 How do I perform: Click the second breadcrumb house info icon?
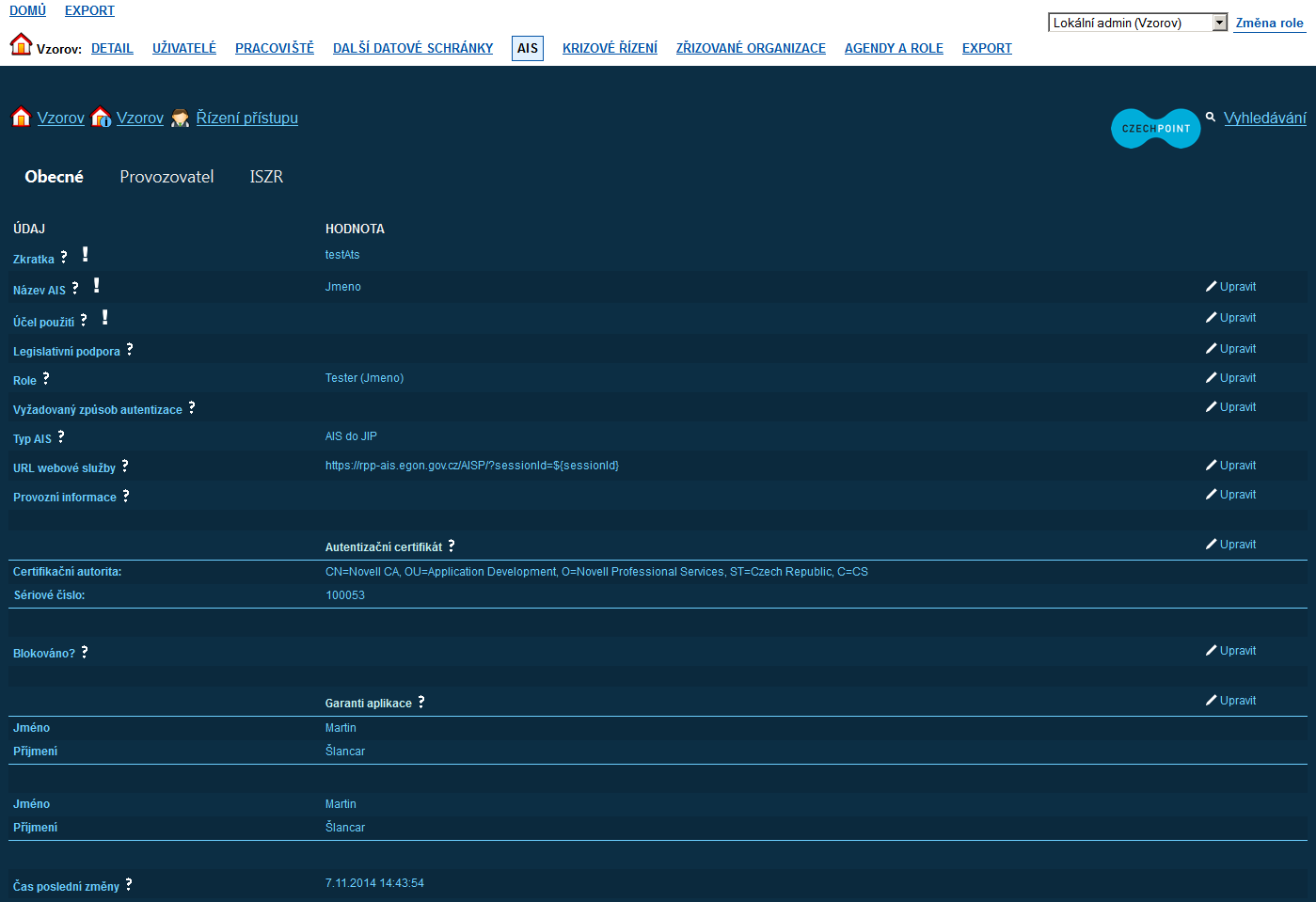pos(102,117)
